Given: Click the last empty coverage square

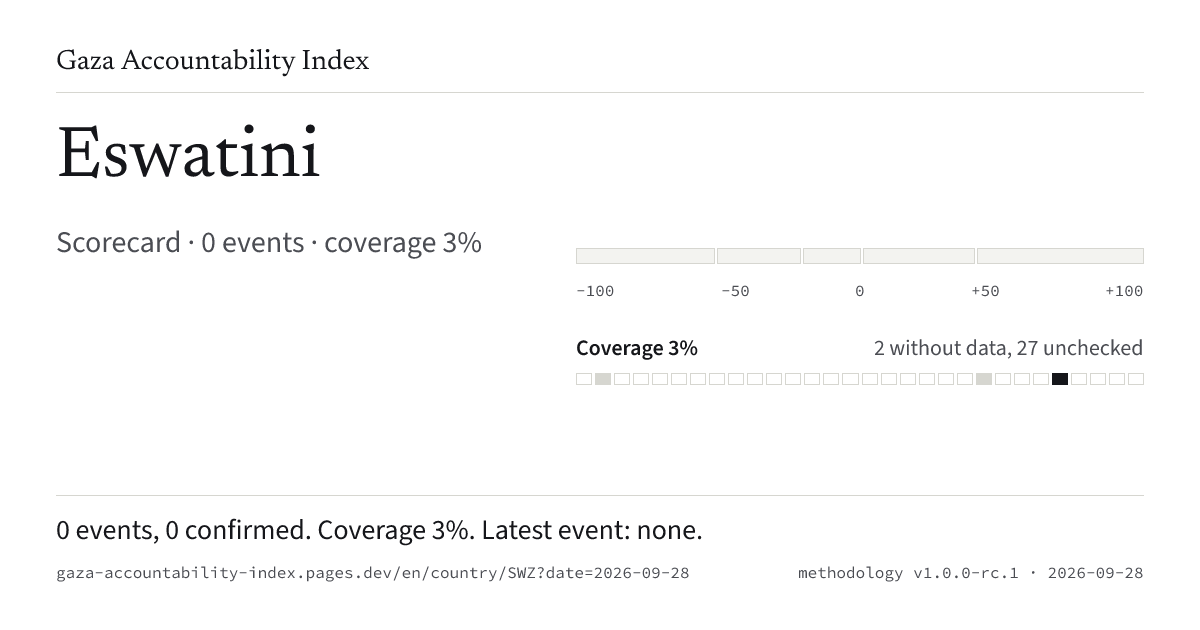Looking at the screenshot, I should coord(1136,379).
